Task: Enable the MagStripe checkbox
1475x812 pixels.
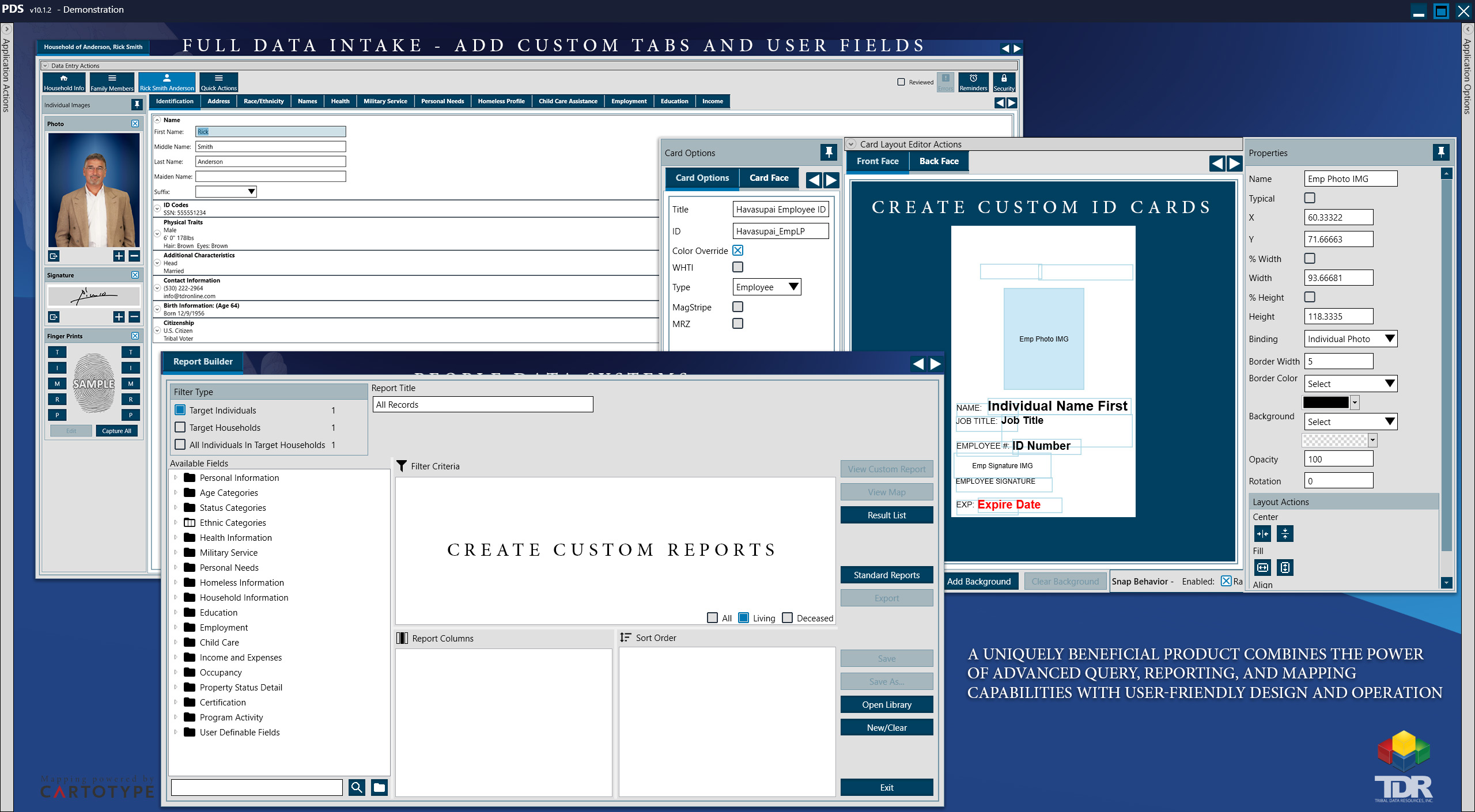Action: pyautogui.click(x=737, y=307)
